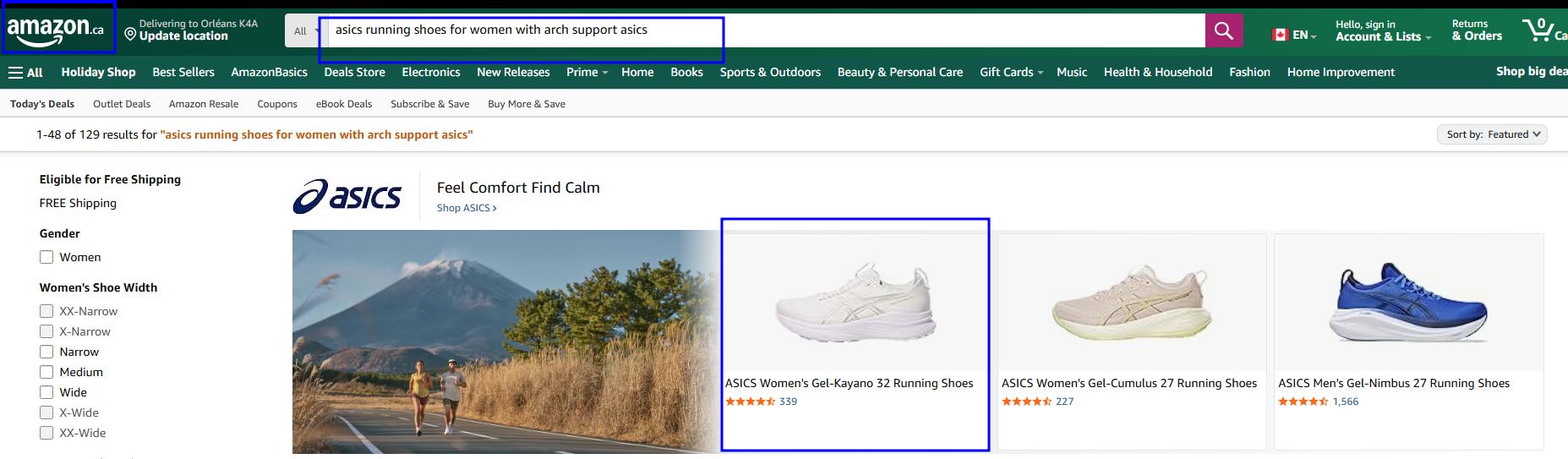Viewport: 1568px width, 459px height.
Task: Open the hamburger All menu
Action: pyautogui.click(x=25, y=73)
